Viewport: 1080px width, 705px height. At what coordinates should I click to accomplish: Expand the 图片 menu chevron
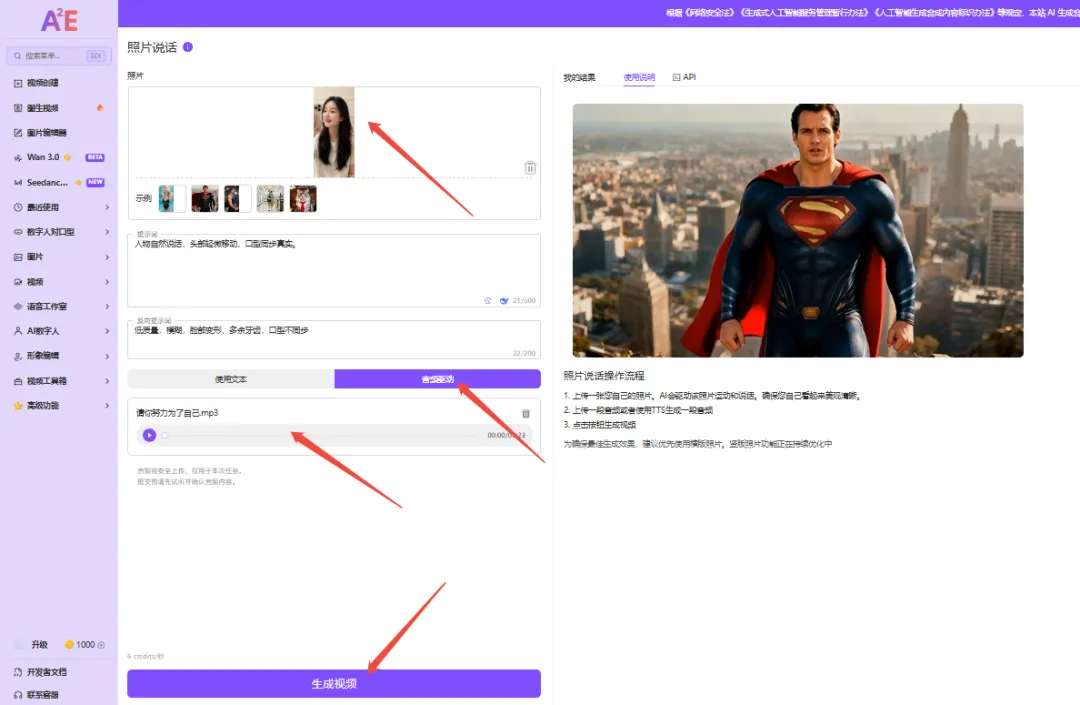point(107,257)
